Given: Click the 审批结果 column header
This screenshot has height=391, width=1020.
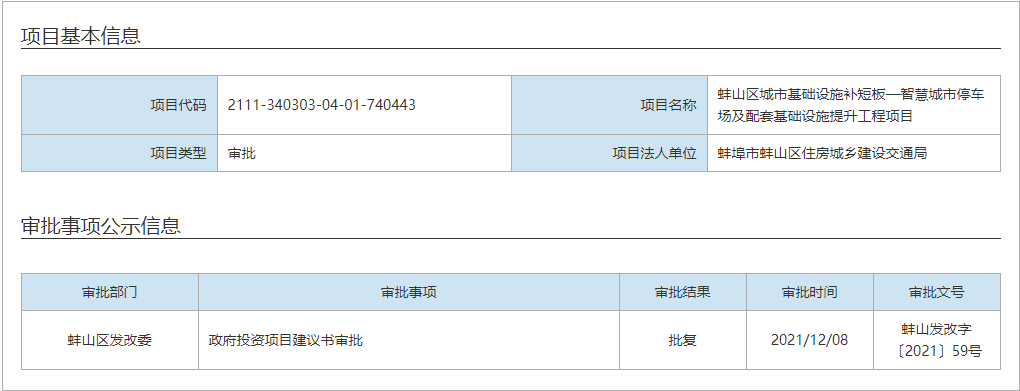Looking at the screenshot, I should coord(682,292).
